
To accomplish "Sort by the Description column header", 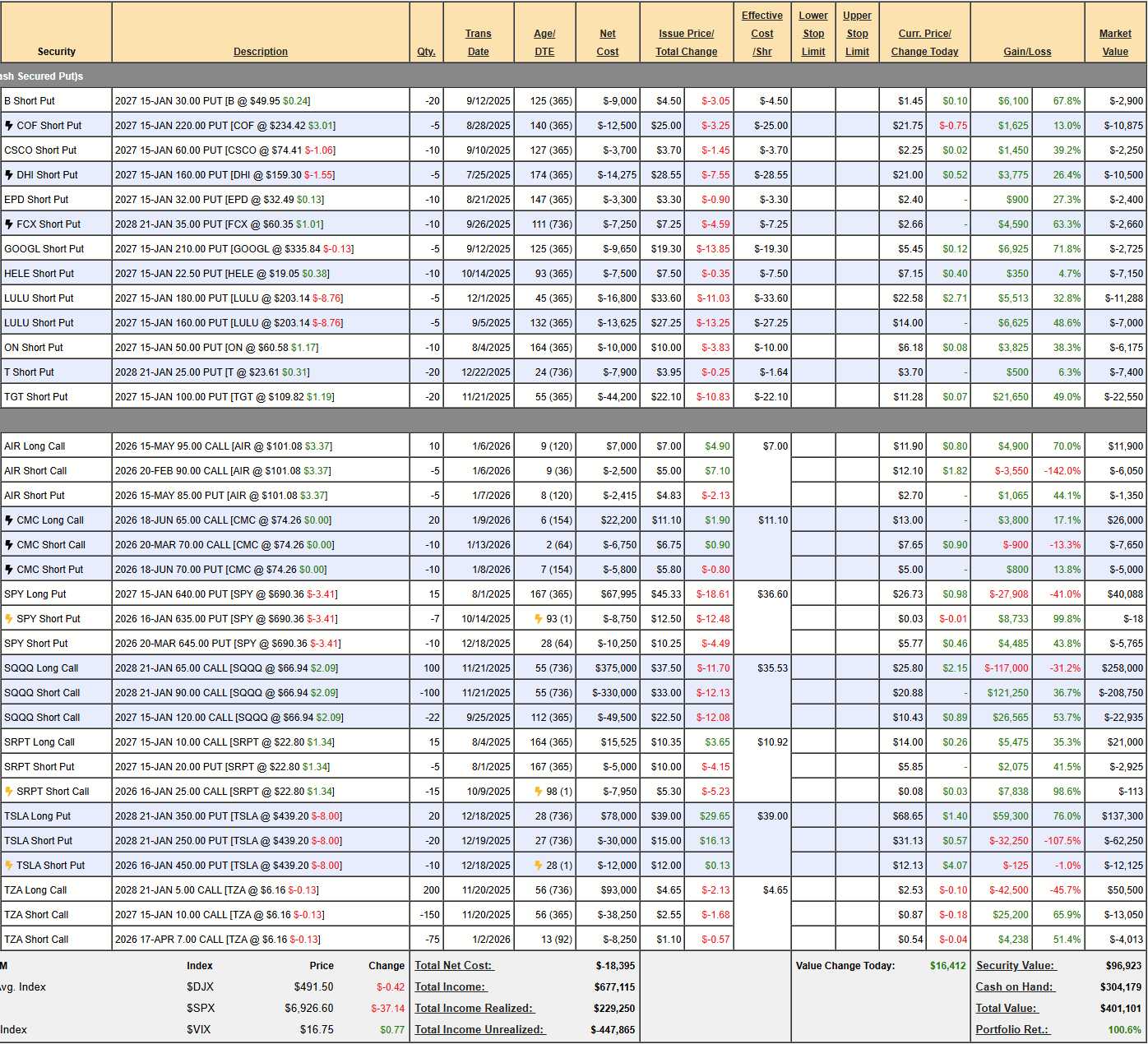I will (260, 52).
